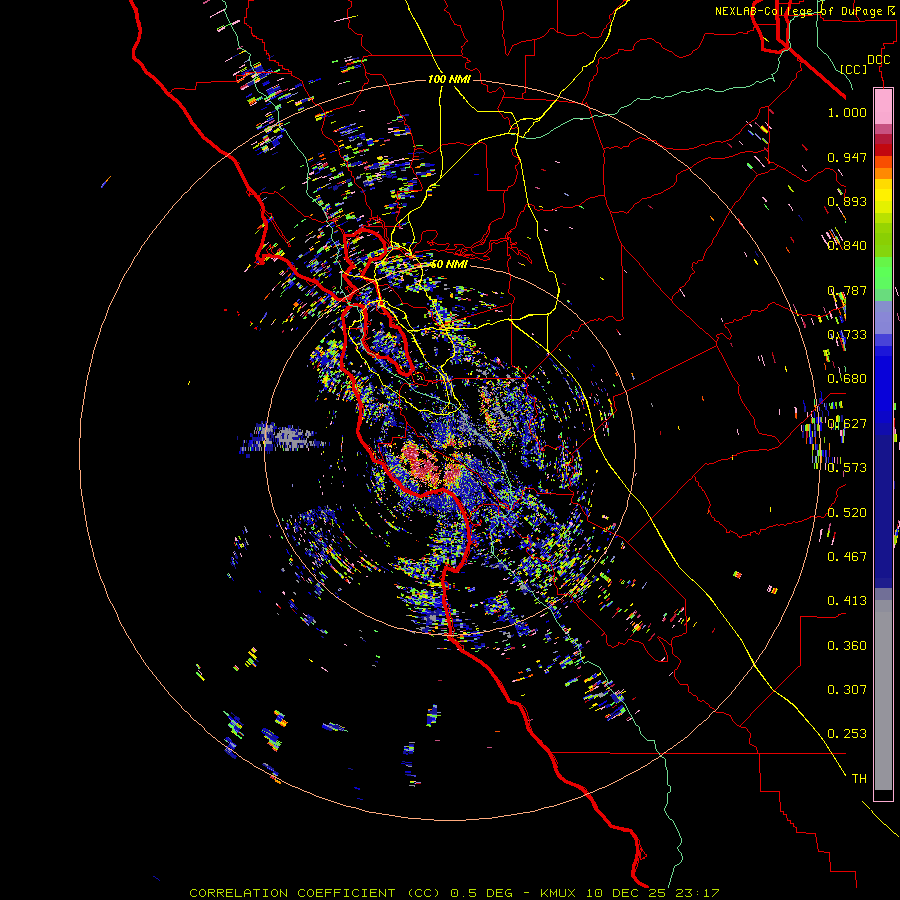
Task: Click the 0.787 scale value
Action: (x=847, y=290)
